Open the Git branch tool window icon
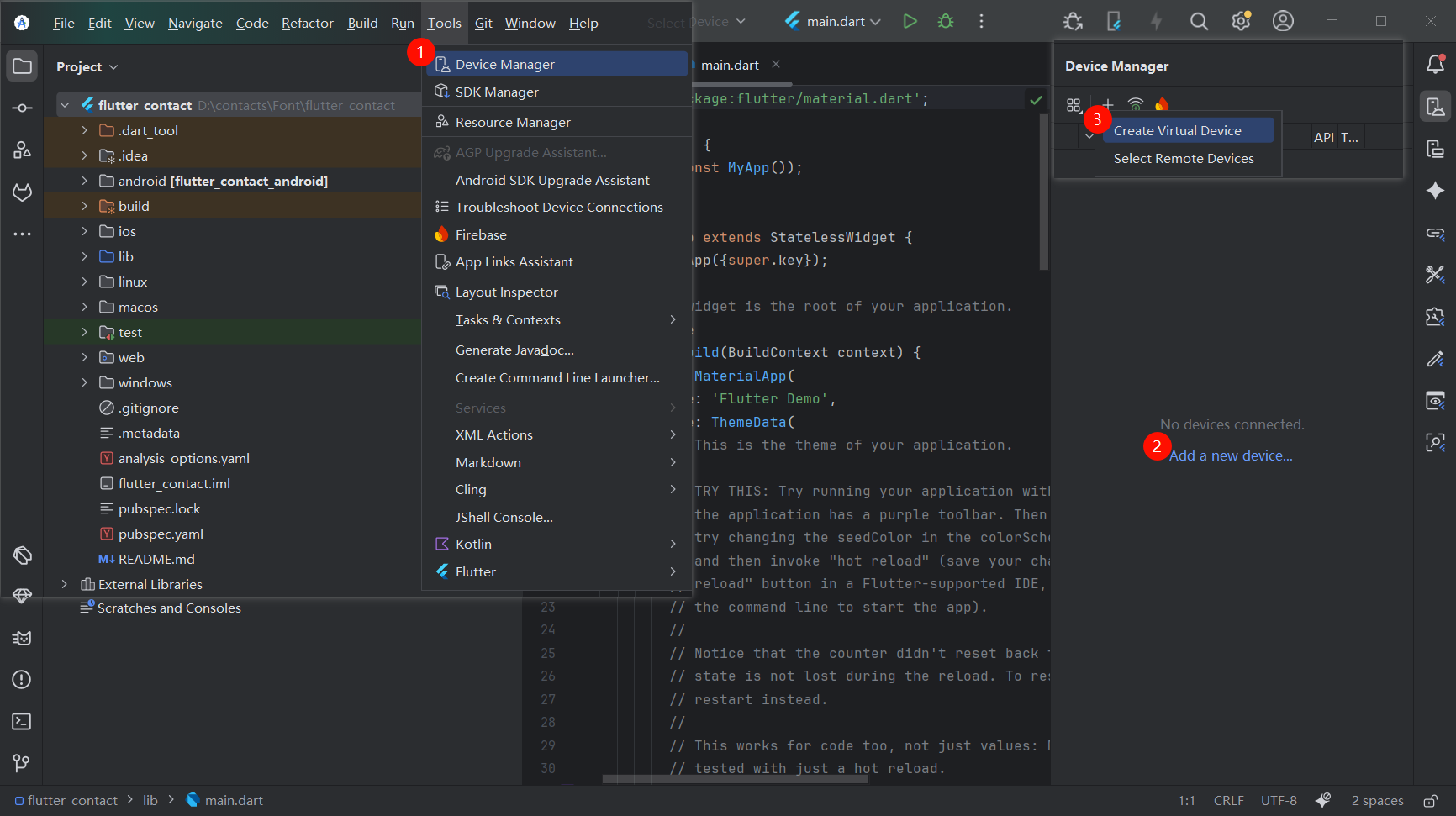 [x=22, y=763]
